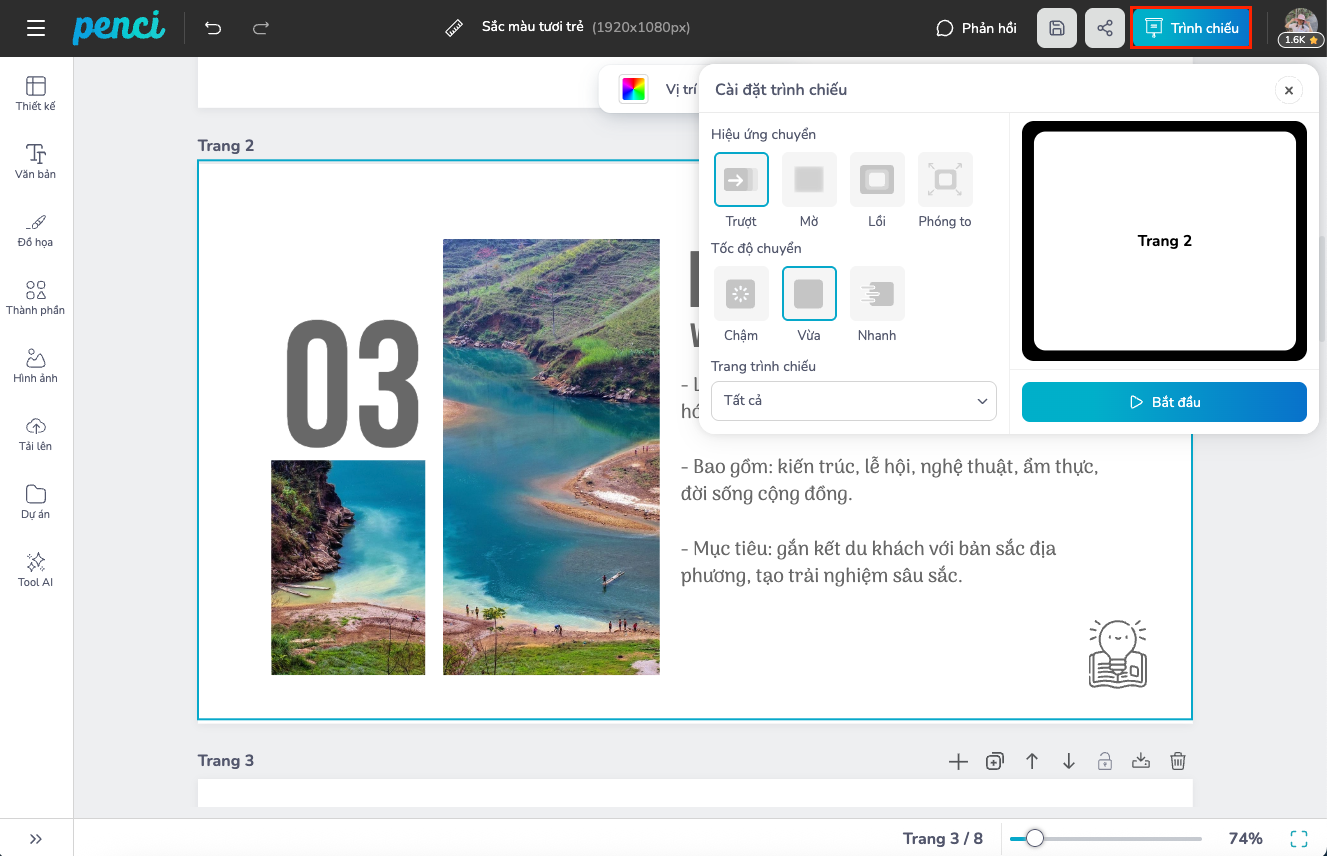
Task: Click the Phản hồi button
Action: tap(976, 28)
